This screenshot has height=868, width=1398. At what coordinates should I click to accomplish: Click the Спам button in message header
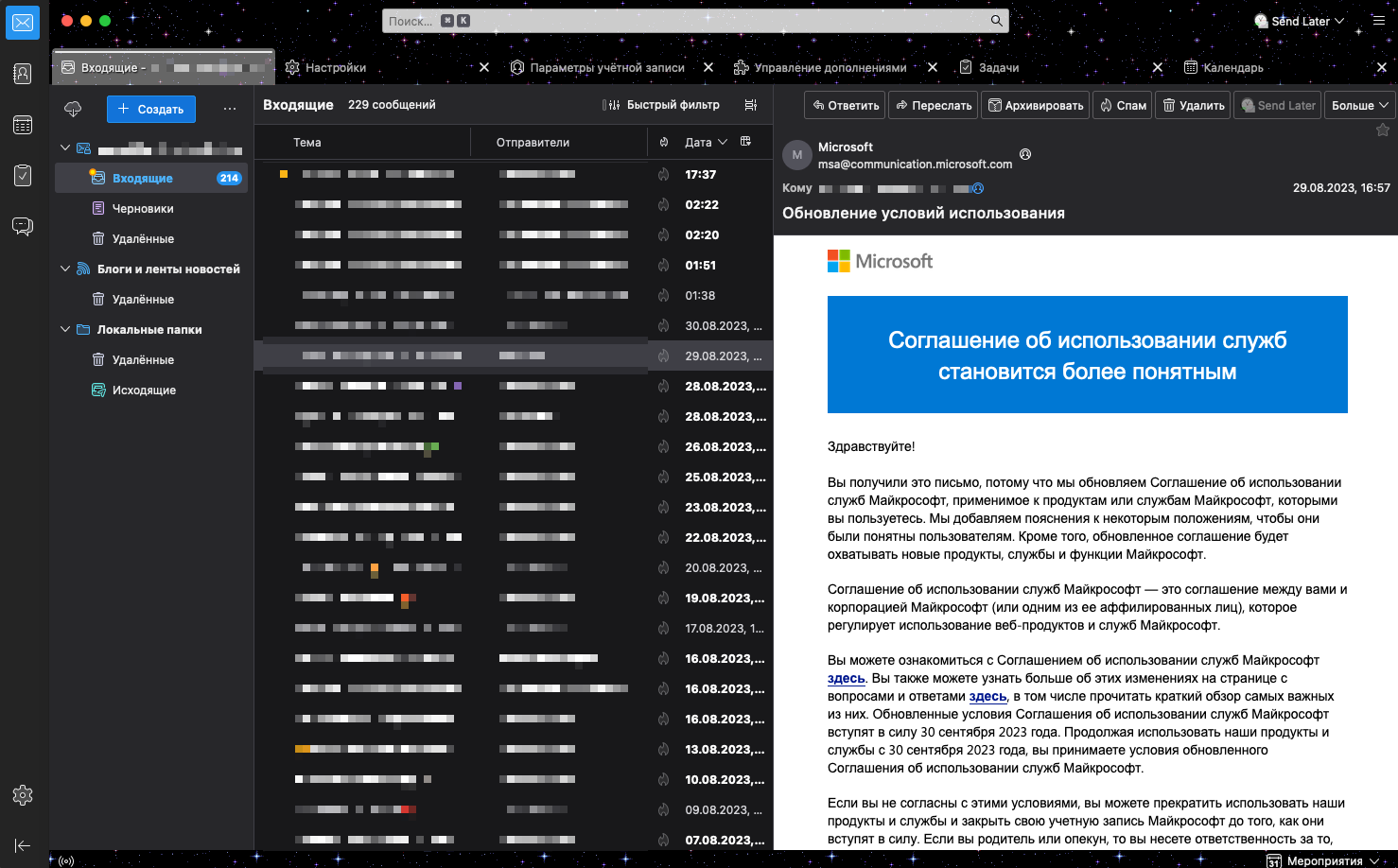(x=1123, y=105)
